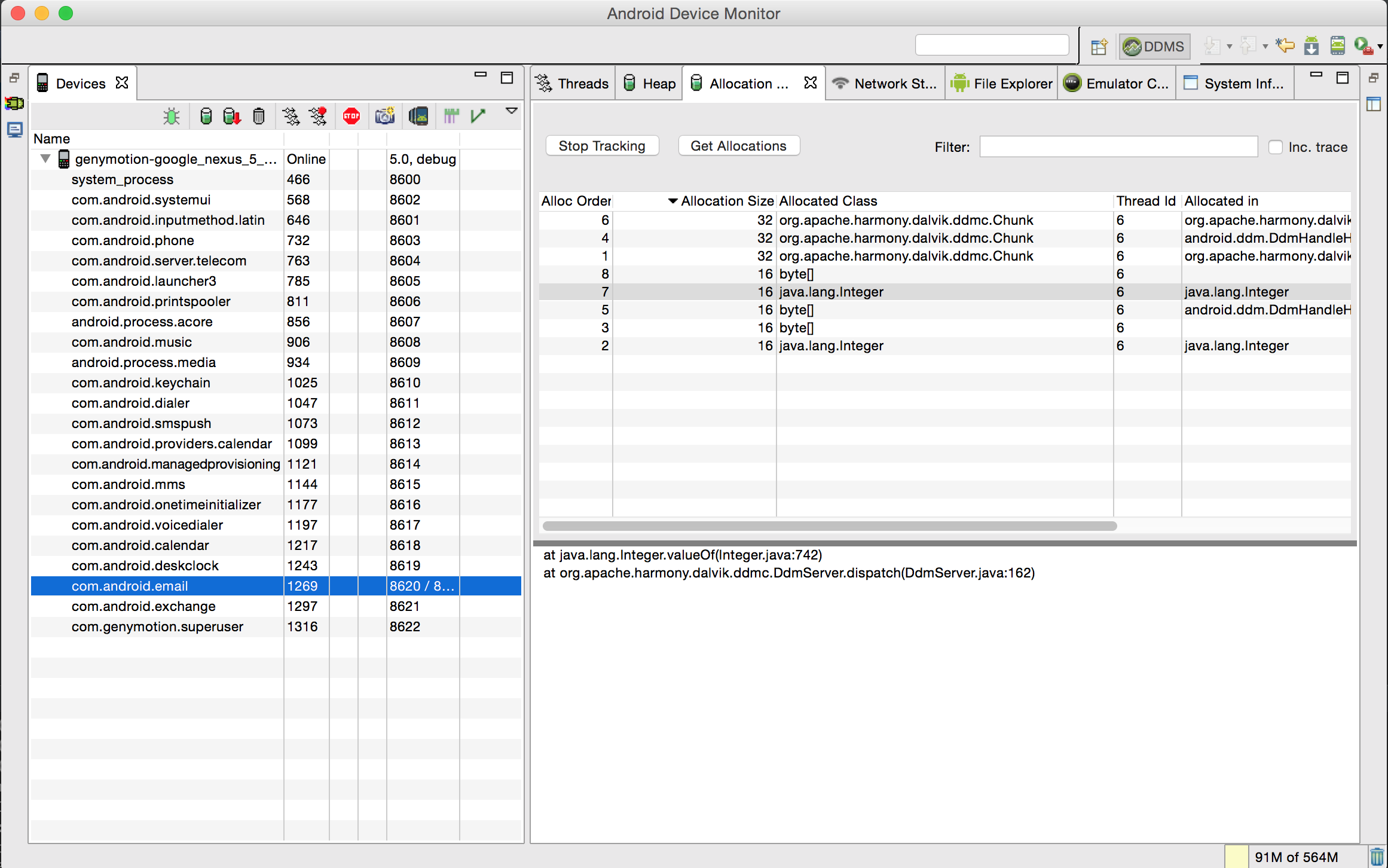Screen dimensions: 1388x868
Task: Click the Update Heap icon
Action: (x=206, y=116)
